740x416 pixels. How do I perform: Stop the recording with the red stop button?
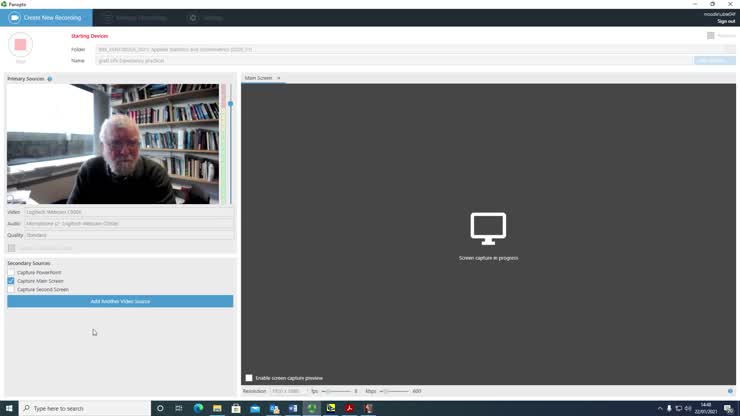(x=20, y=45)
